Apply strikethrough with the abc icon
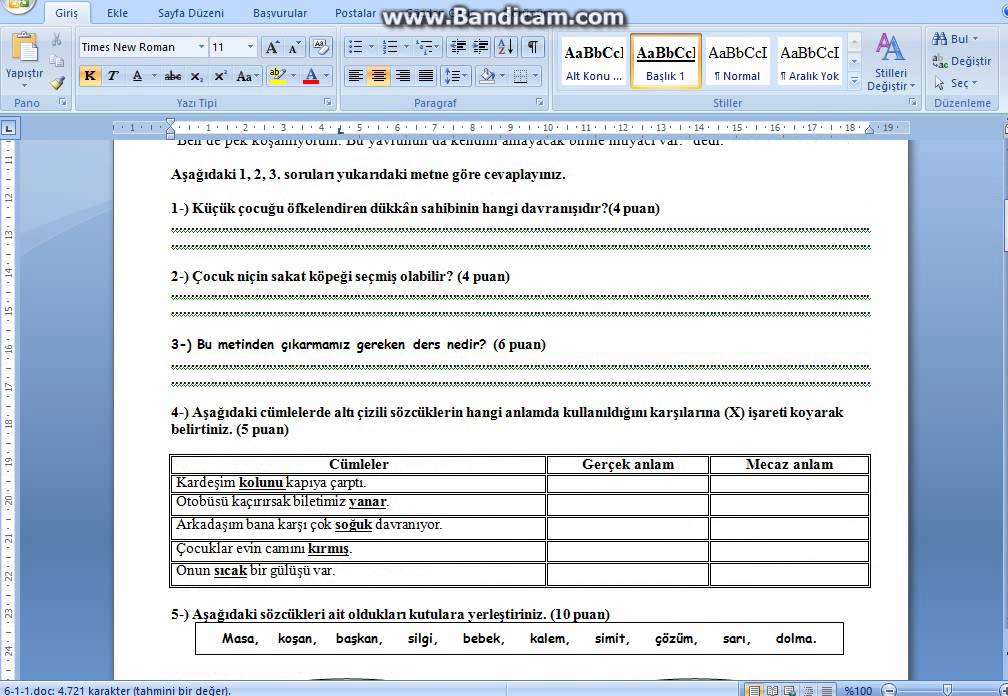 [172, 76]
